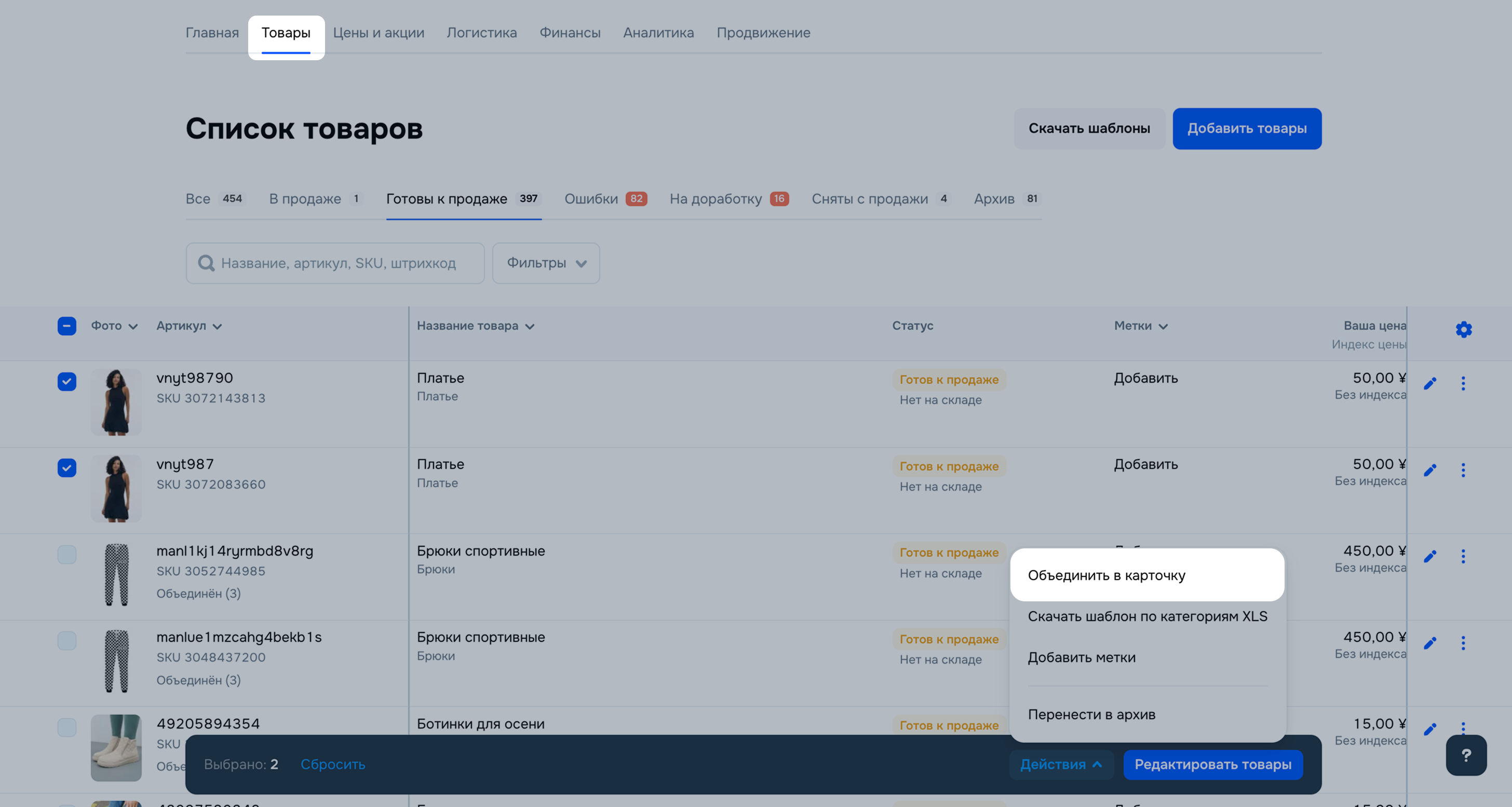Click Добавить товары button
This screenshot has width=1512, height=807.
[1247, 129]
